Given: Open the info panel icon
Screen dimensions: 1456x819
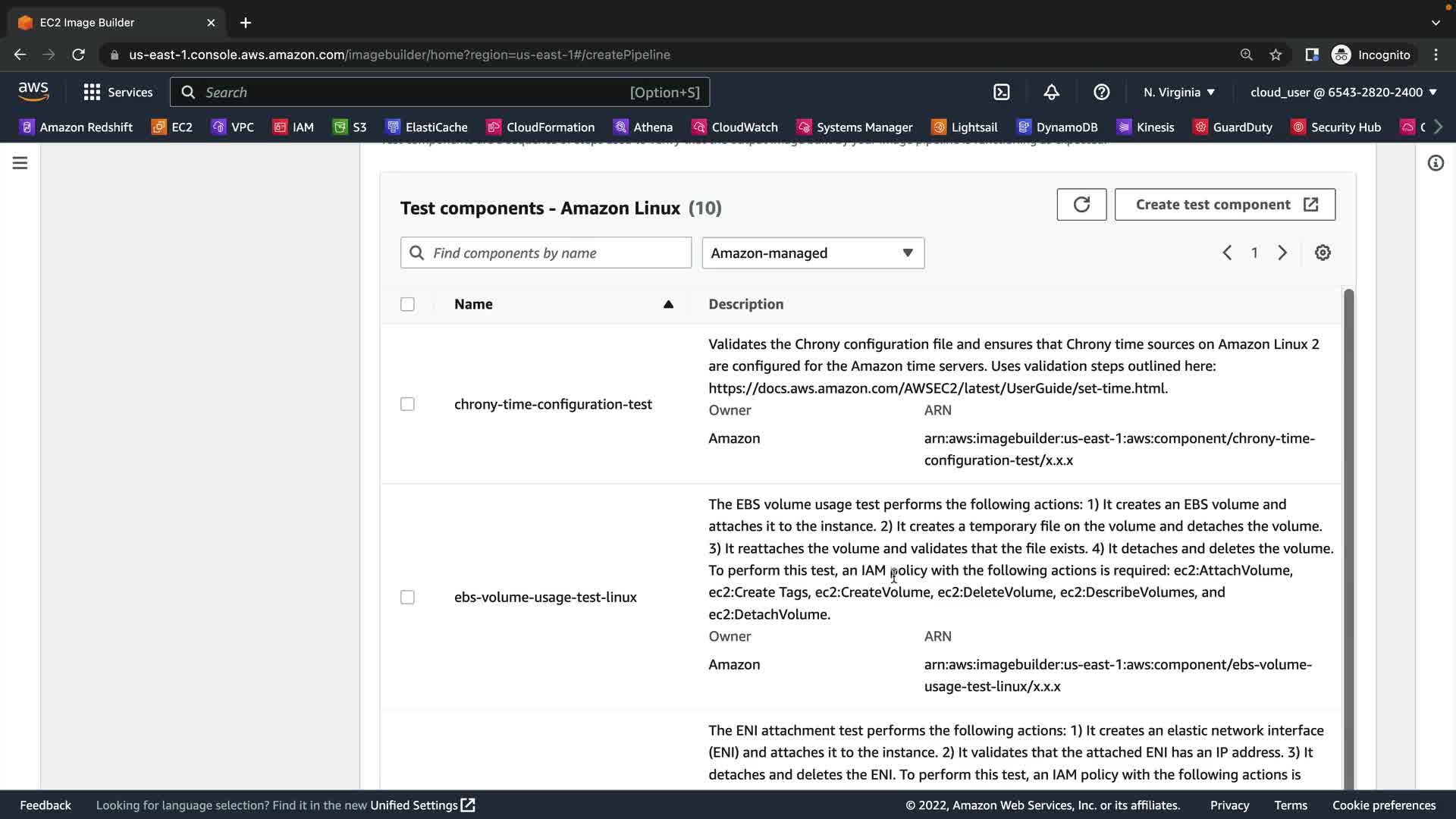Looking at the screenshot, I should tap(1436, 163).
